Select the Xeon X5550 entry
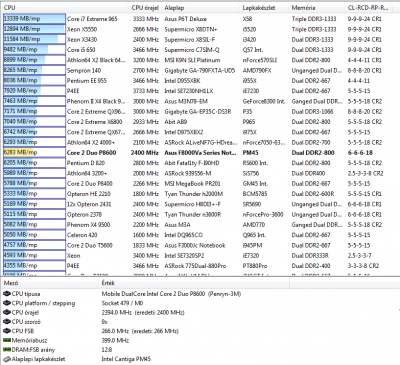 pos(82,29)
